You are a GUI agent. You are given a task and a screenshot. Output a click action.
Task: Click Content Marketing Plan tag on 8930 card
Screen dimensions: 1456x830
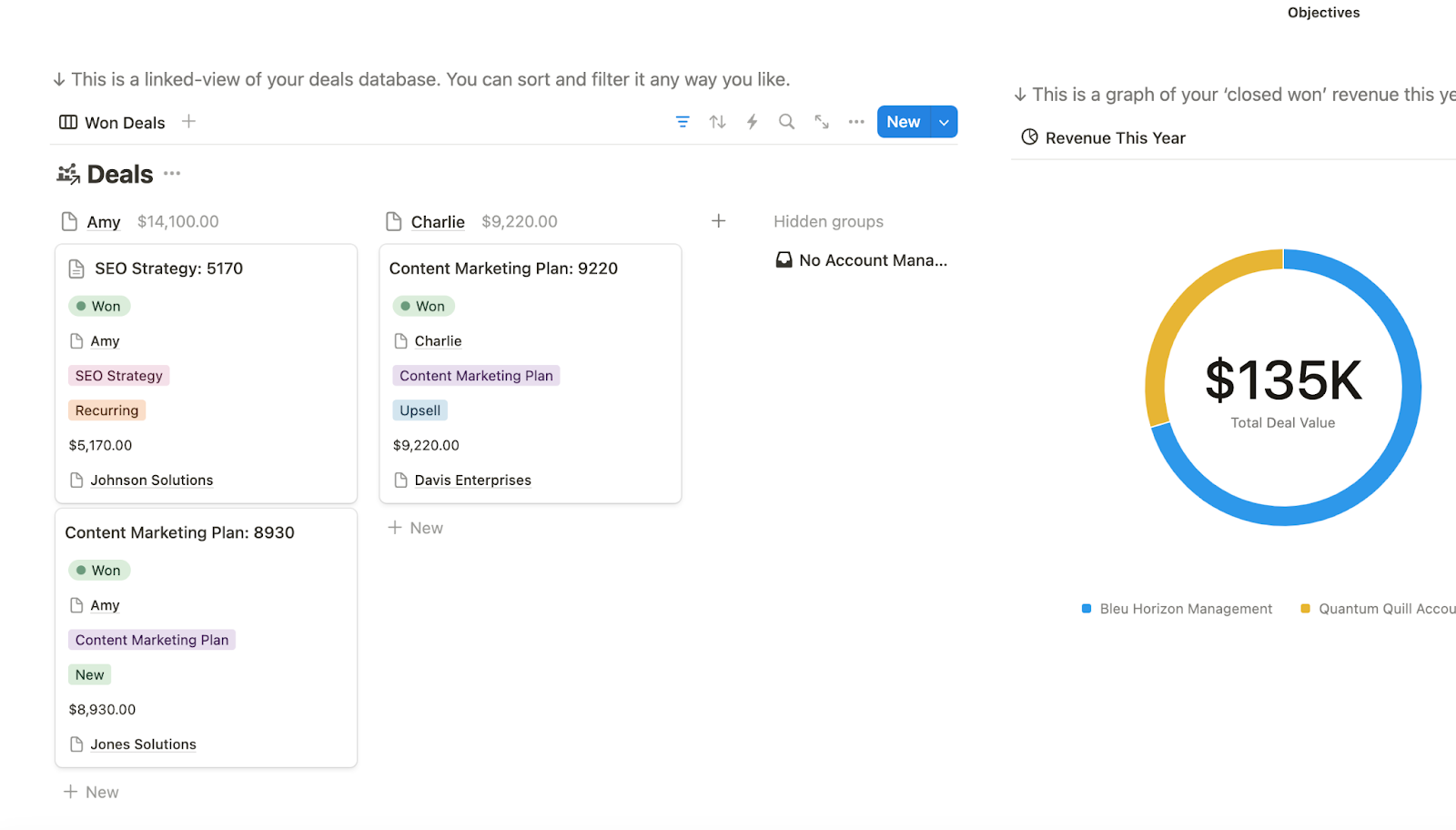tap(152, 640)
